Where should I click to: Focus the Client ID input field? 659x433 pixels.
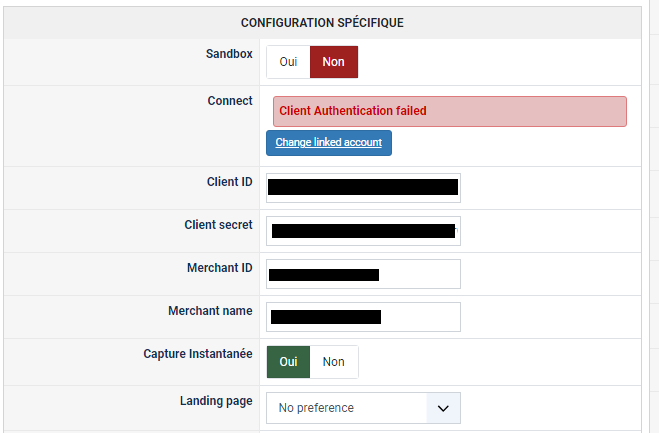click(x=363, y=187)
